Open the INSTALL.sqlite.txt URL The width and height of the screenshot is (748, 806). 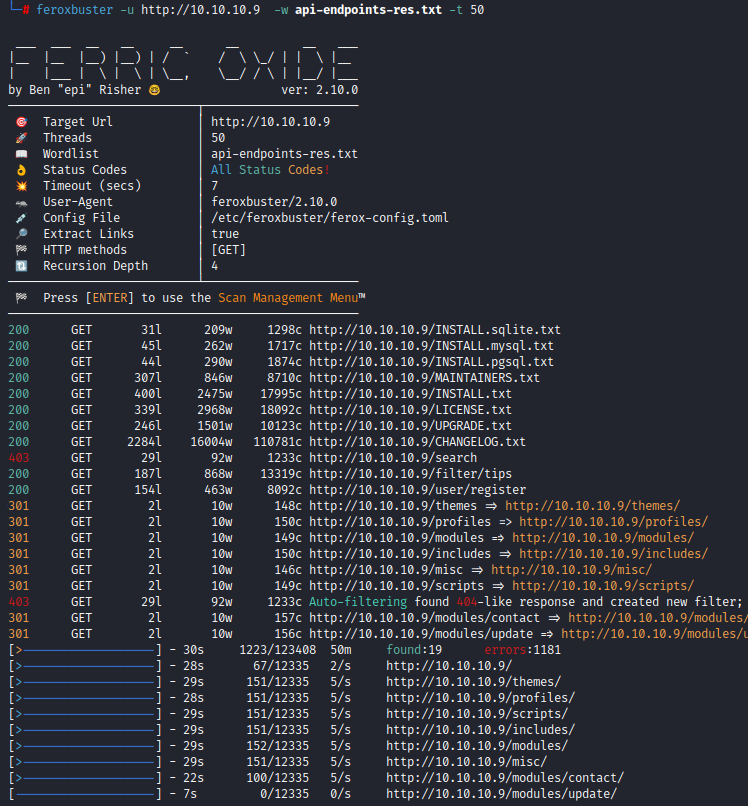coord(435,330)
